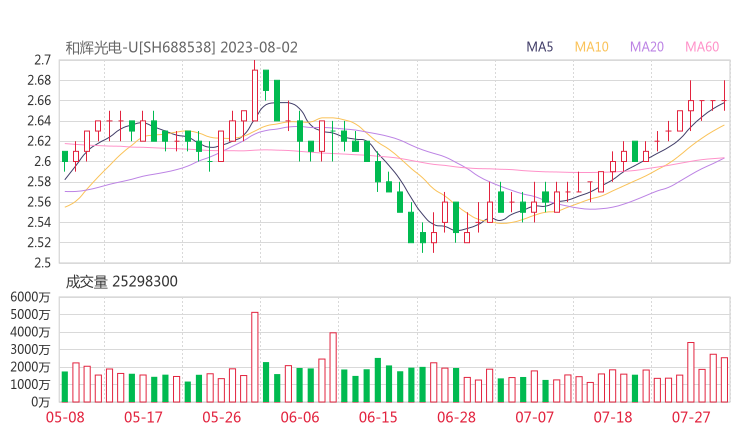Click the 2.58 price axis label
This screenshot has height=440, width=740.
[x=39, y=182]
